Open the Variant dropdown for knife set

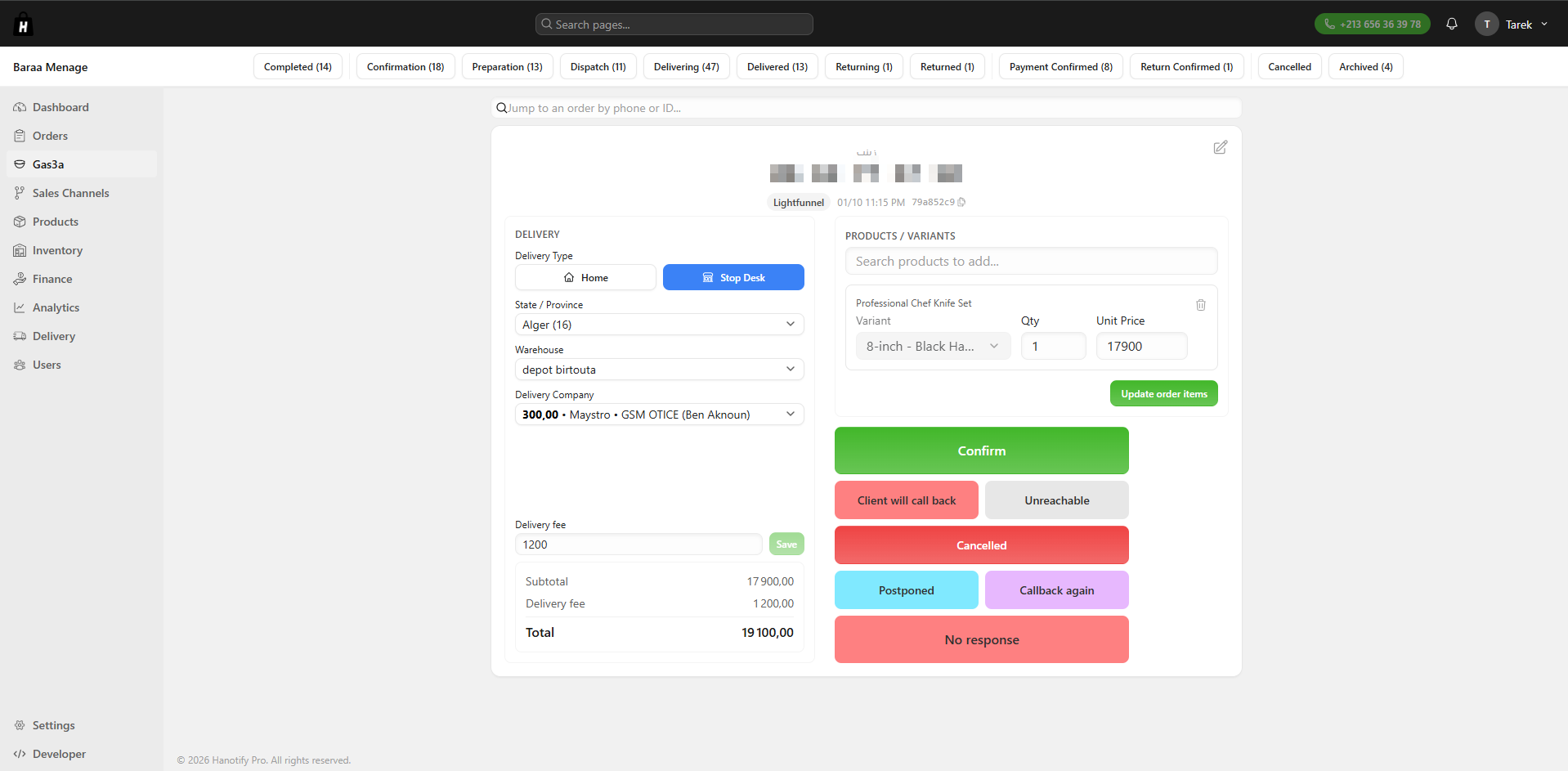tap(934, 346)
